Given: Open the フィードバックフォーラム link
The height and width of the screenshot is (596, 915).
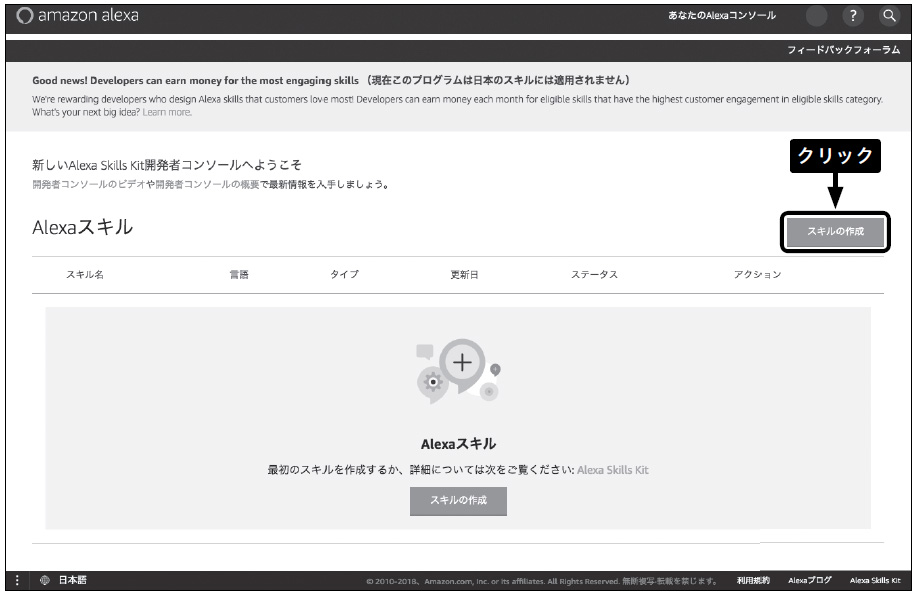Looking at the screenshot, I should pyautogui.click(x=843, y=50).
